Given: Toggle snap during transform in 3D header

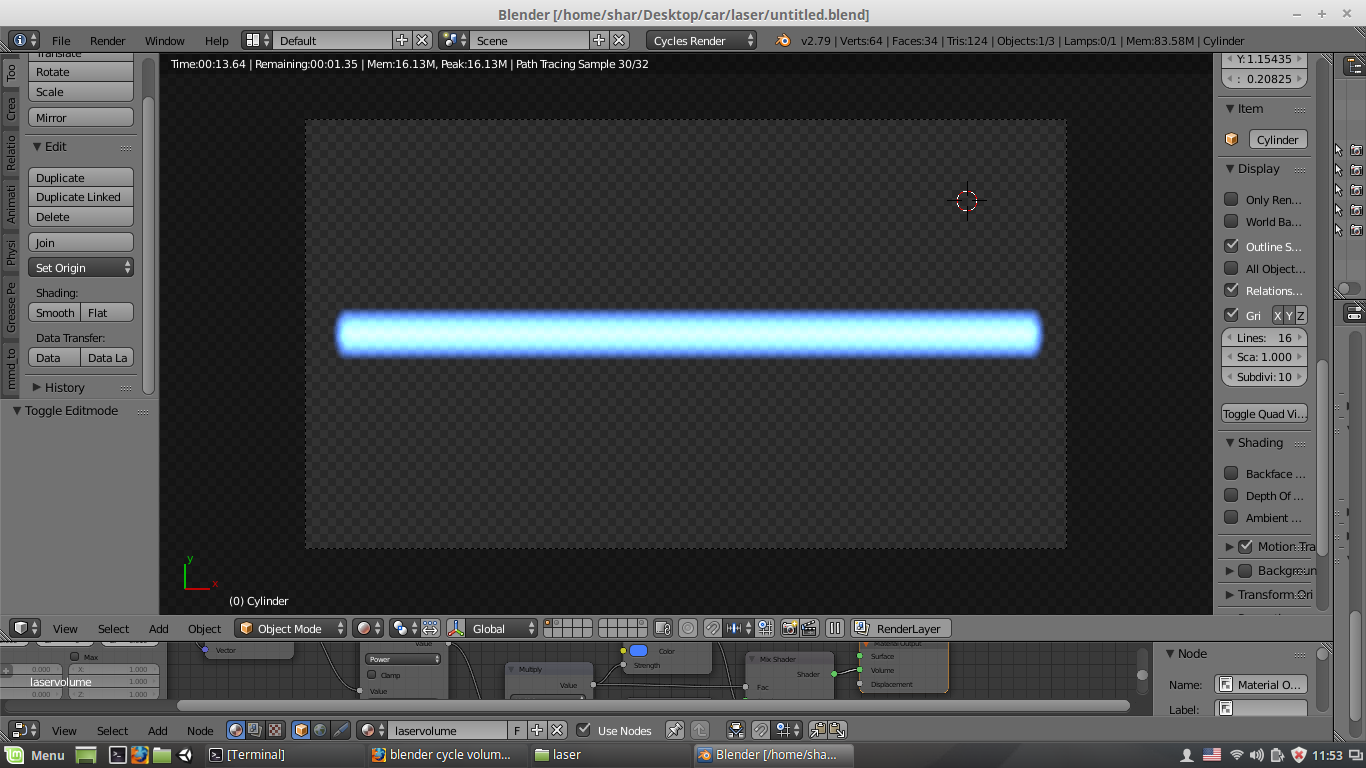Looking at the screenshot, I should click(x=712, y=628).
